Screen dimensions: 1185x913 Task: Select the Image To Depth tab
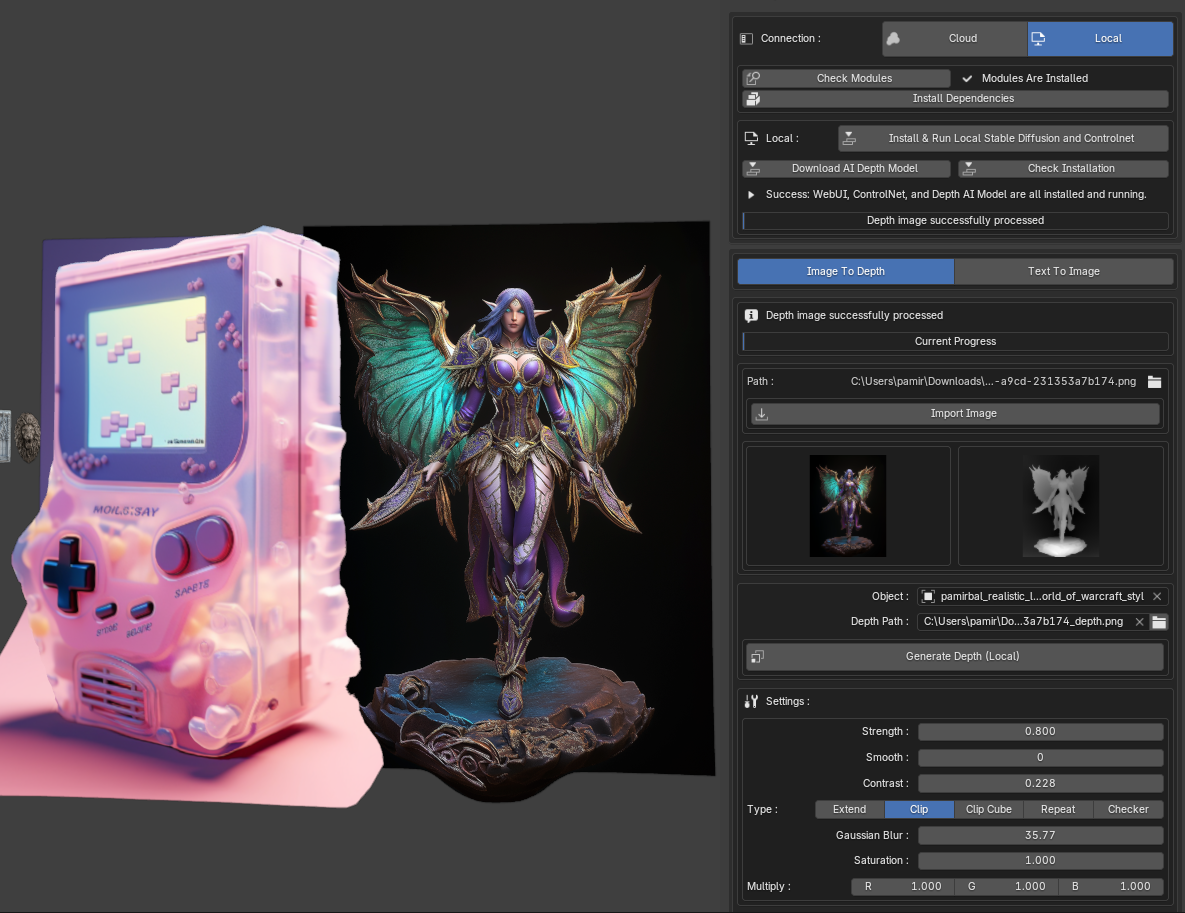pos(845,271)
